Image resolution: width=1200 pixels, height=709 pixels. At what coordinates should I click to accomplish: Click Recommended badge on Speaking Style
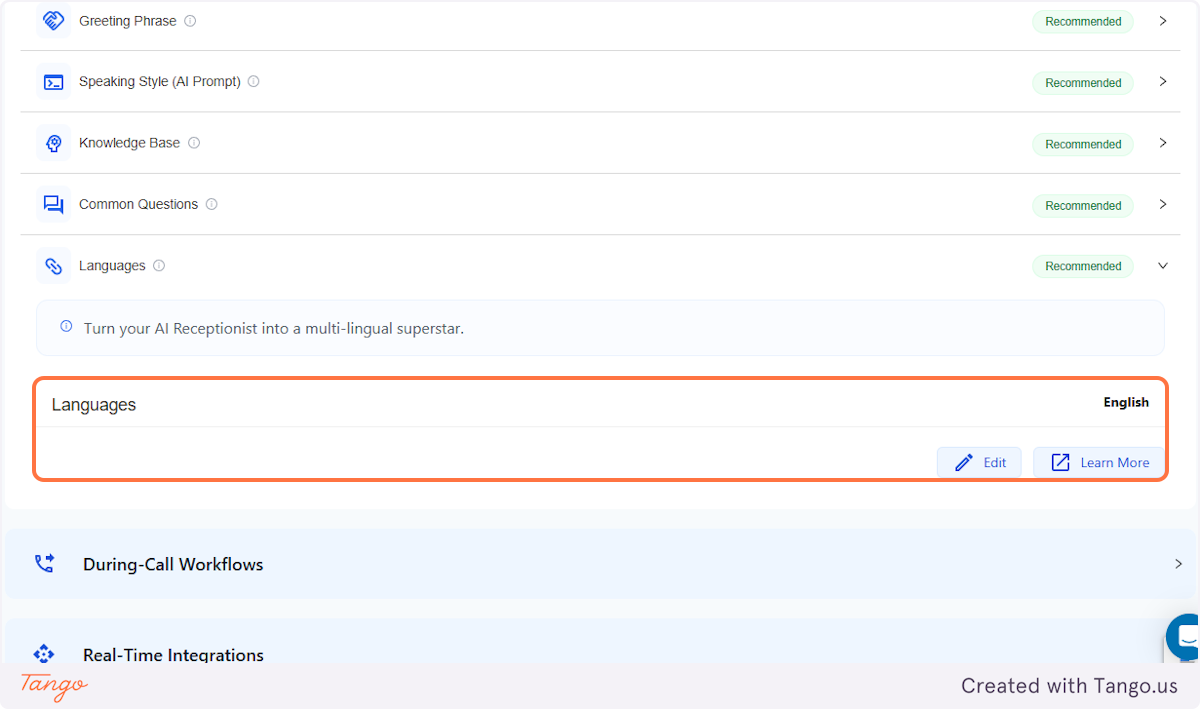(x=1083, y=83)
